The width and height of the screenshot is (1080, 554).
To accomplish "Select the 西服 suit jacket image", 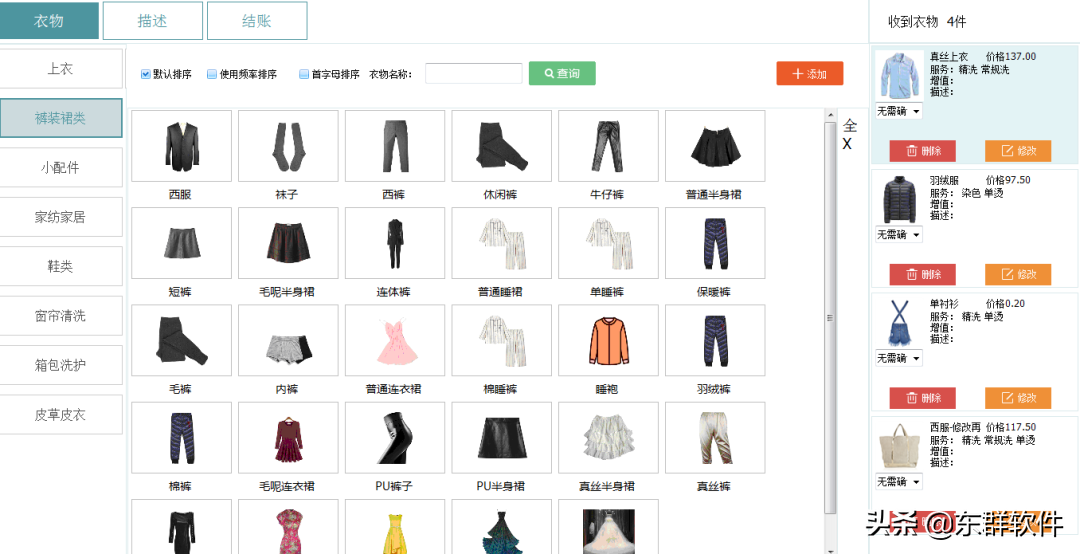I will pyautogui.click(x=181, y=146).
